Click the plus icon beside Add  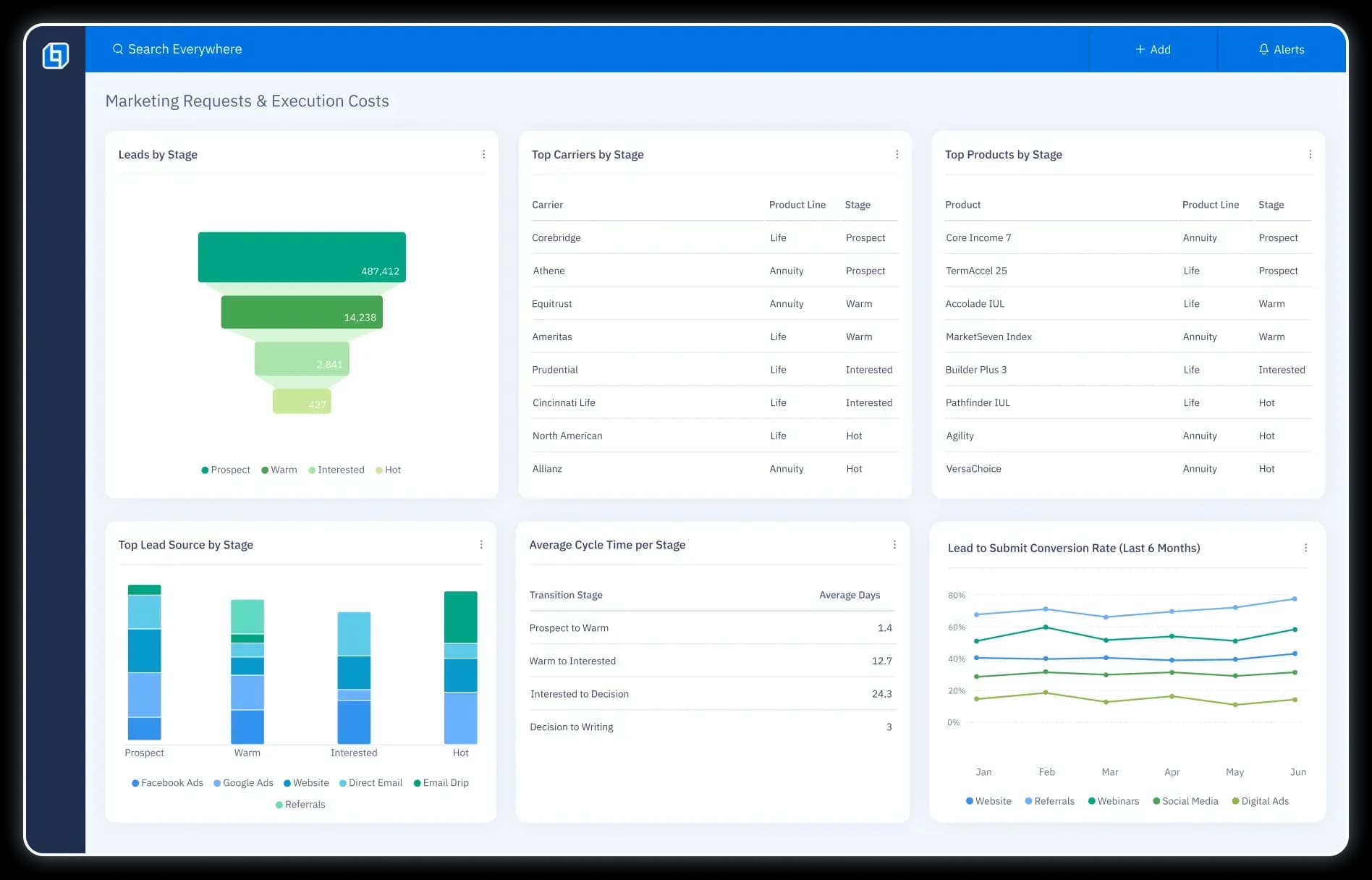(x=1140, y=49)
